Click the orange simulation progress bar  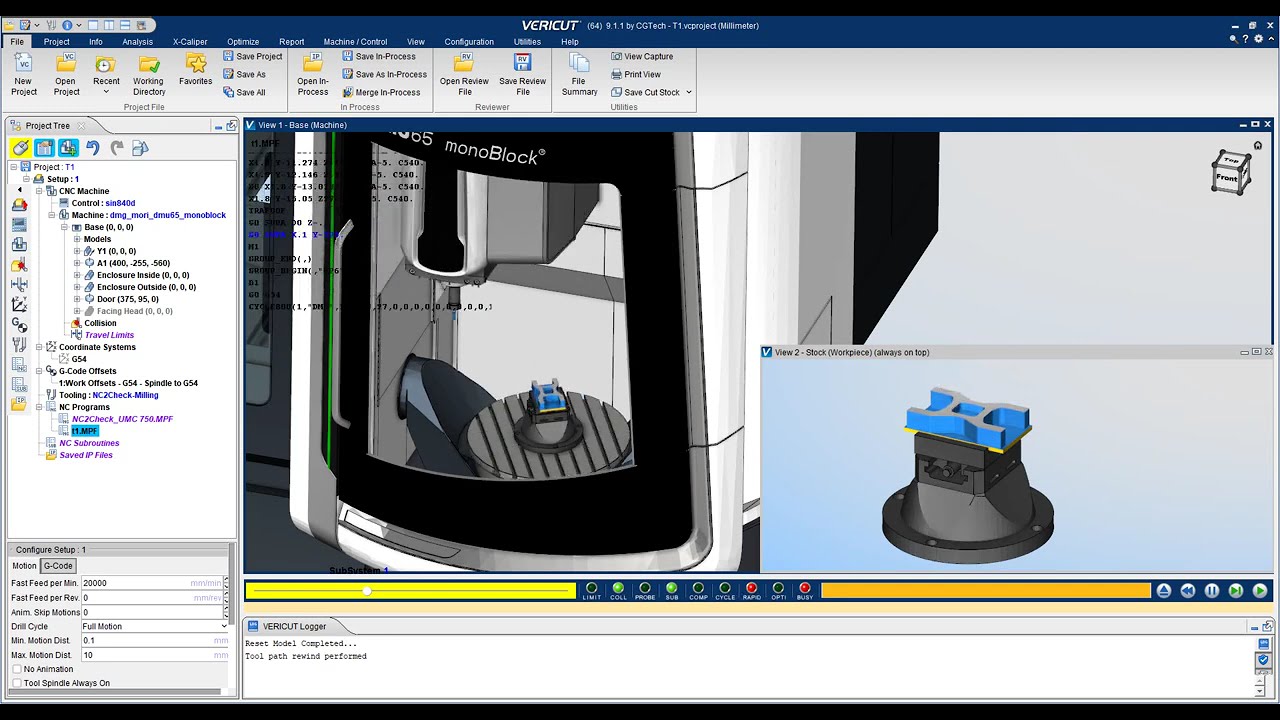tap(985, 591)
